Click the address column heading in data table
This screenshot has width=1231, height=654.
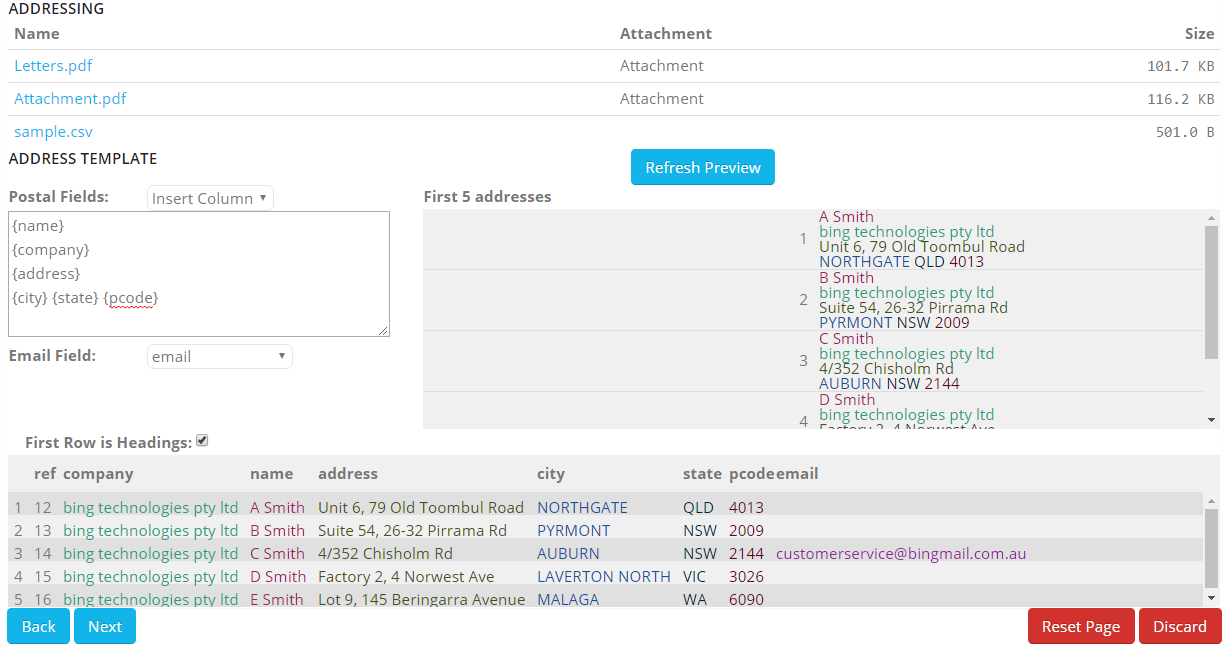click(348, 474)
